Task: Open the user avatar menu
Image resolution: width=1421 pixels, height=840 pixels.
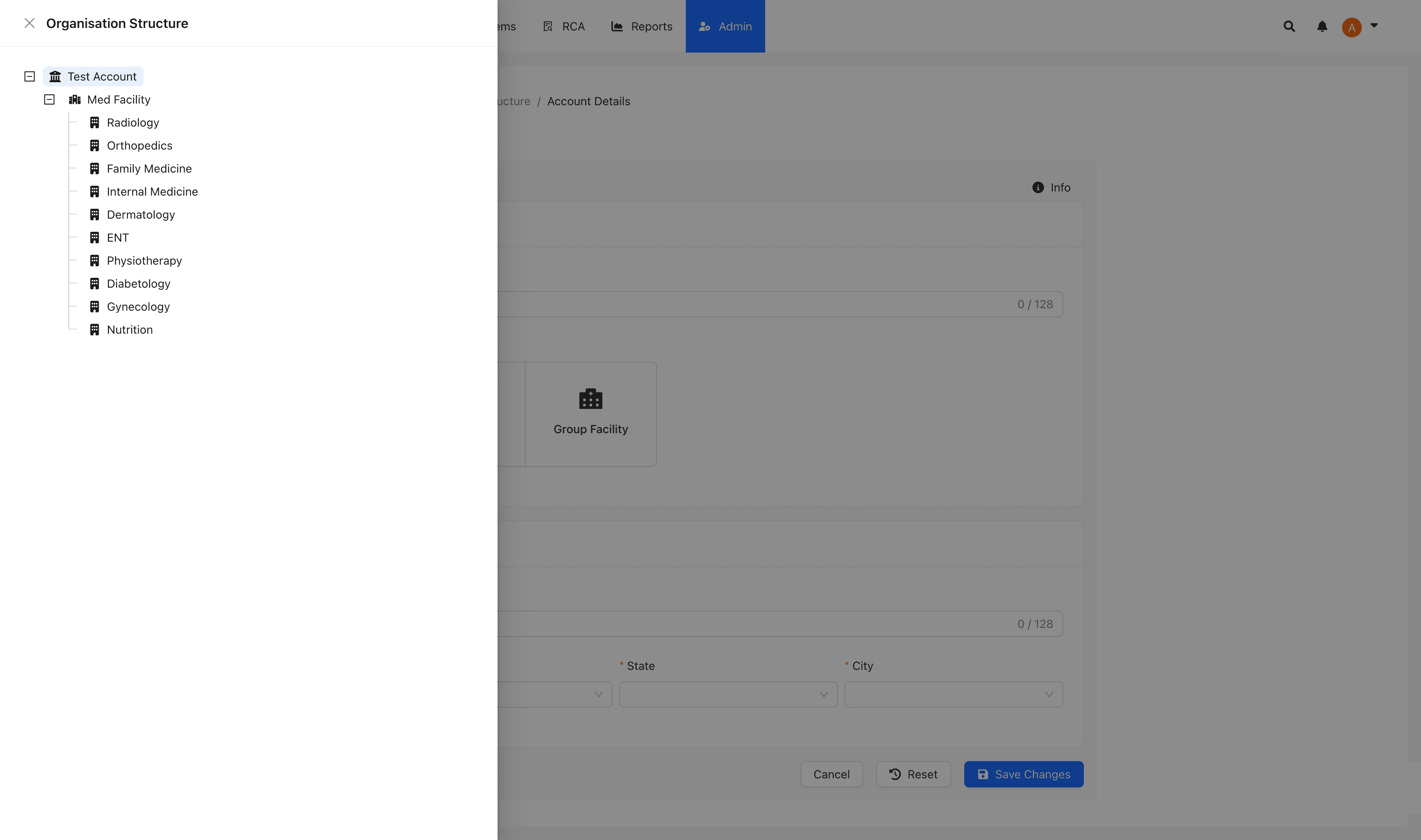Action: [x=1352, y=27]
